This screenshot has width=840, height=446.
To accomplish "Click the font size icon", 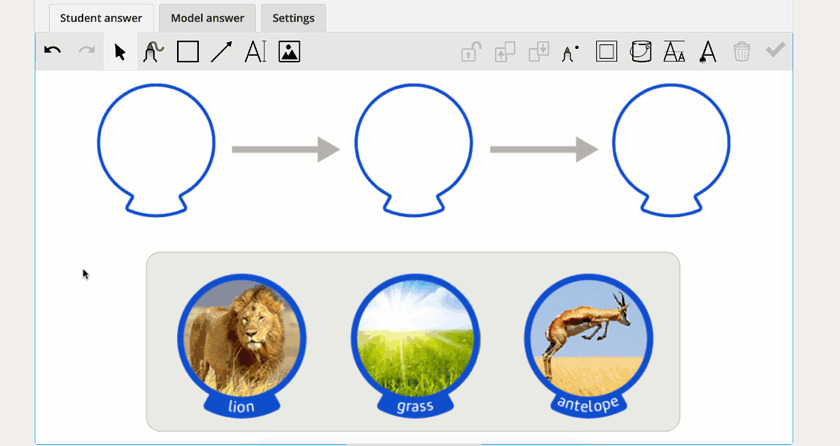I will pyautogui.click(x=674, y=52).
